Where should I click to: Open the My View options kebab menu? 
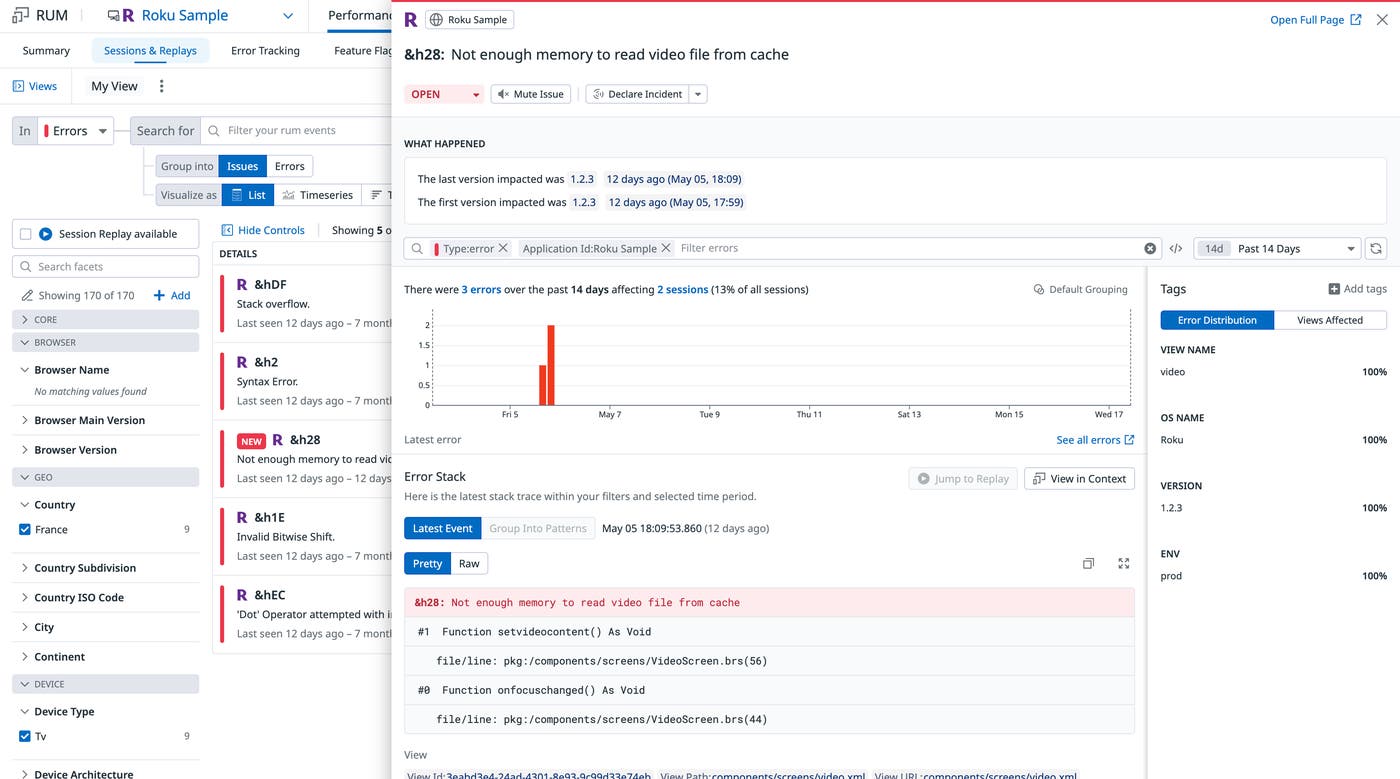(162, 86)
